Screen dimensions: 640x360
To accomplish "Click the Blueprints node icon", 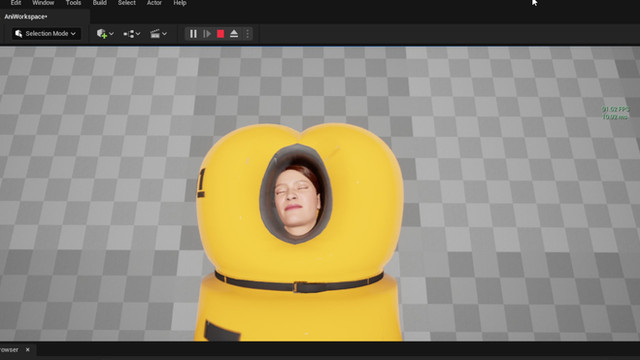I will 129,34.
